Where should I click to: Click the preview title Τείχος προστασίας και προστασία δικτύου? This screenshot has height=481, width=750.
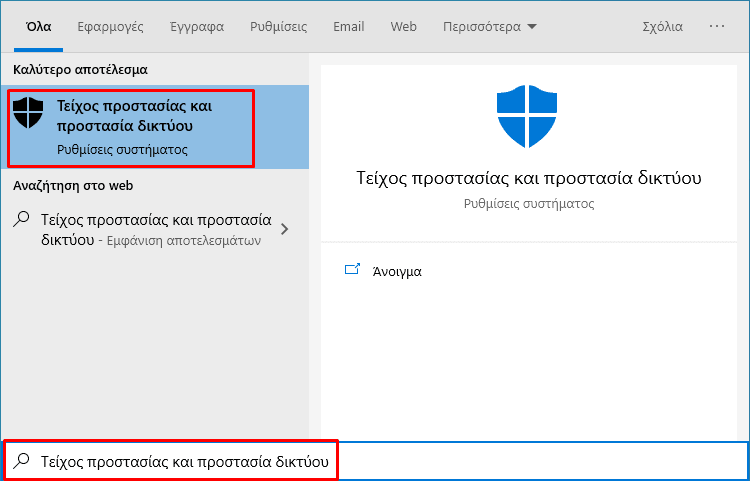tap(529, 178)
